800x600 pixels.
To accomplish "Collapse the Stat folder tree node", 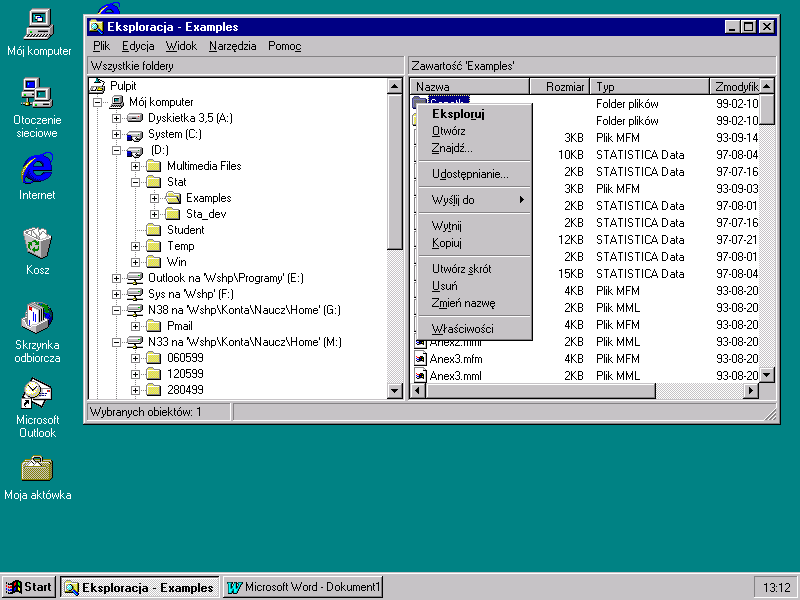I will (136, 182).
